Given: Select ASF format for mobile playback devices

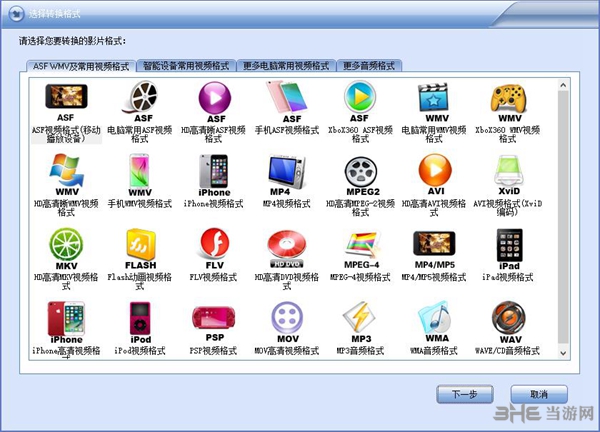Looking at the screenshot, I should [x=67, y=113].
